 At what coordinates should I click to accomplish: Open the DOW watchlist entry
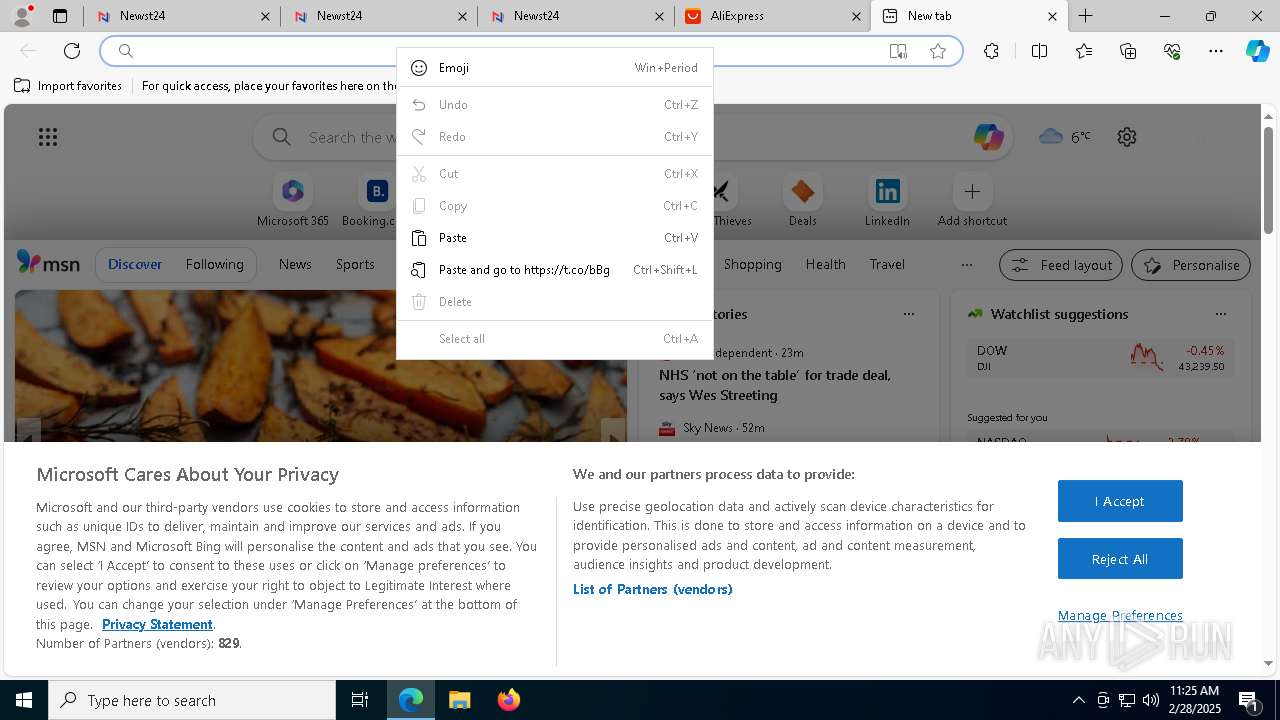[x=1100, y=358]
